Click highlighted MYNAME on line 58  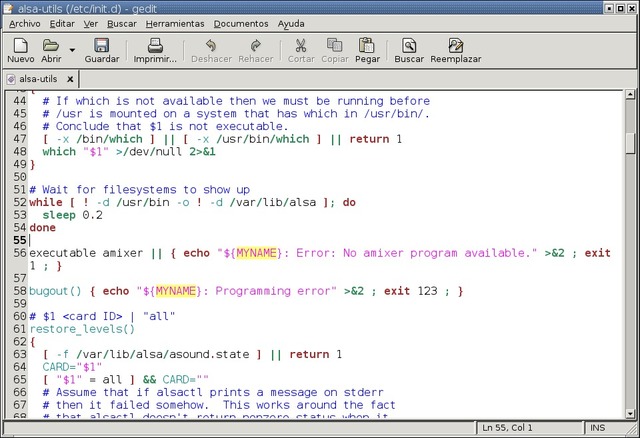pyautogui.click(x=176, y=291)
